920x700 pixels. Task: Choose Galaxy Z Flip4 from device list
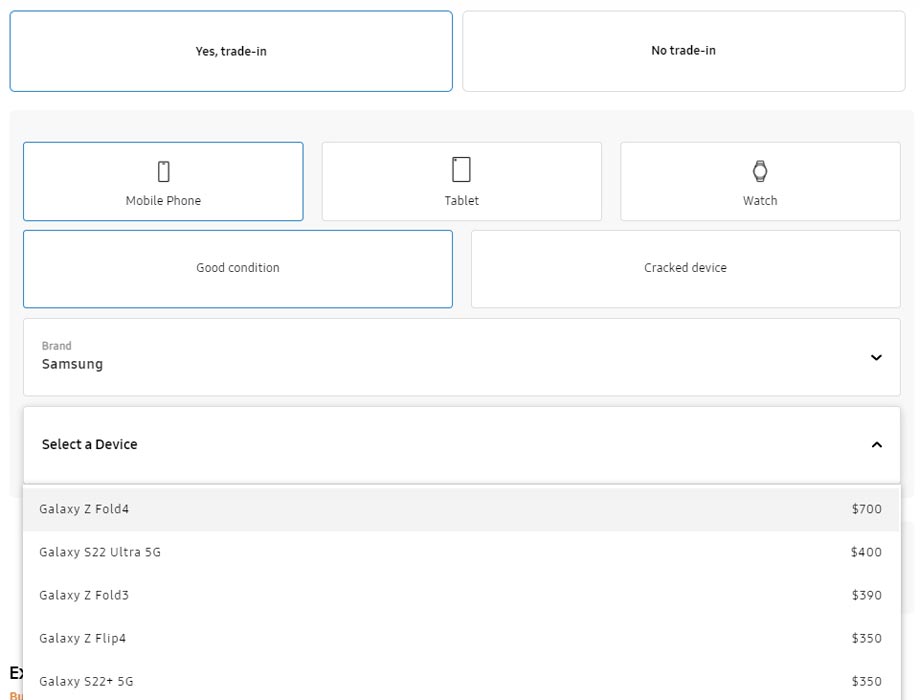pos(461,638)
